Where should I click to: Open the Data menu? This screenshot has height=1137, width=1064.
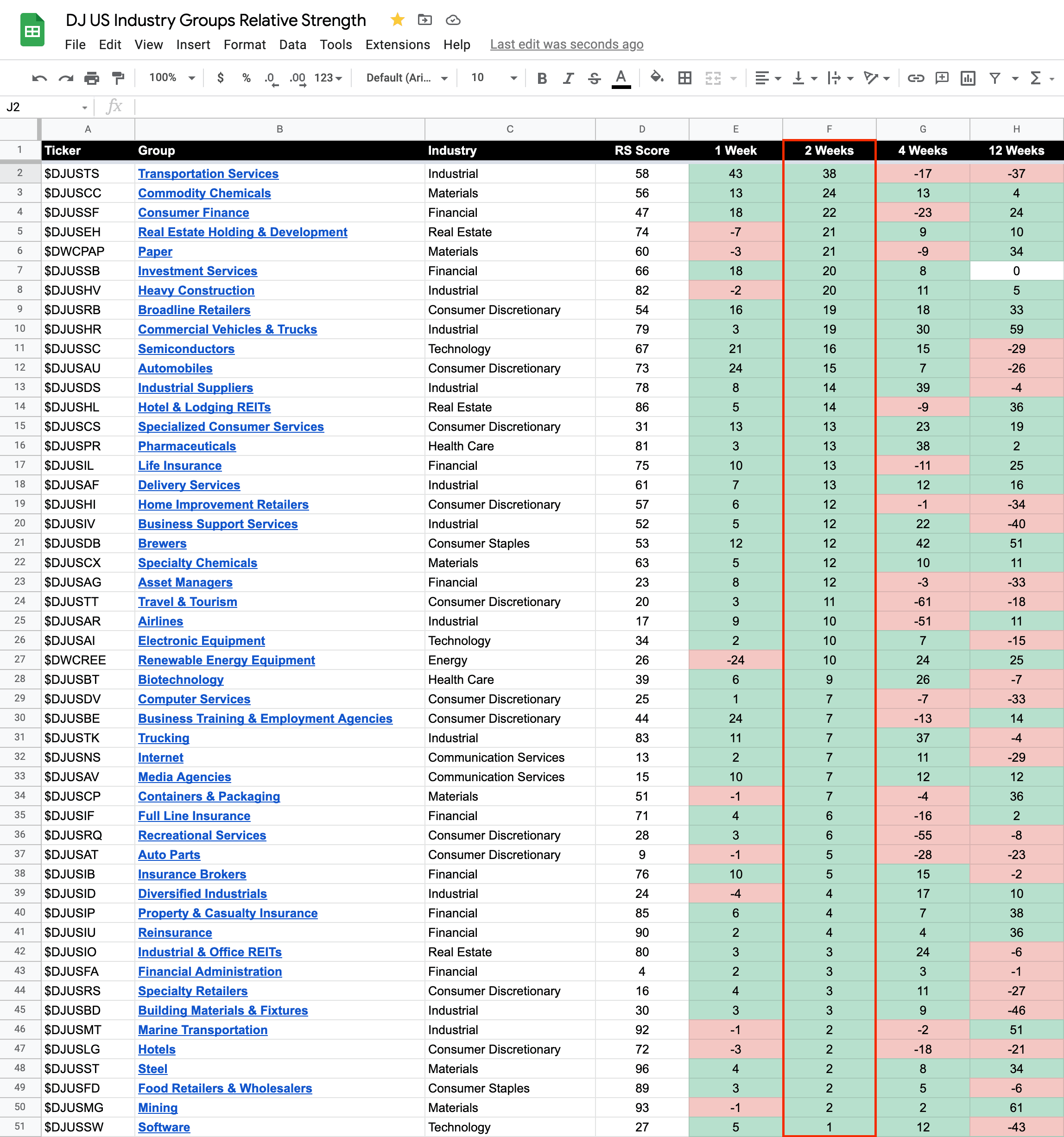(x=292, y=44)
